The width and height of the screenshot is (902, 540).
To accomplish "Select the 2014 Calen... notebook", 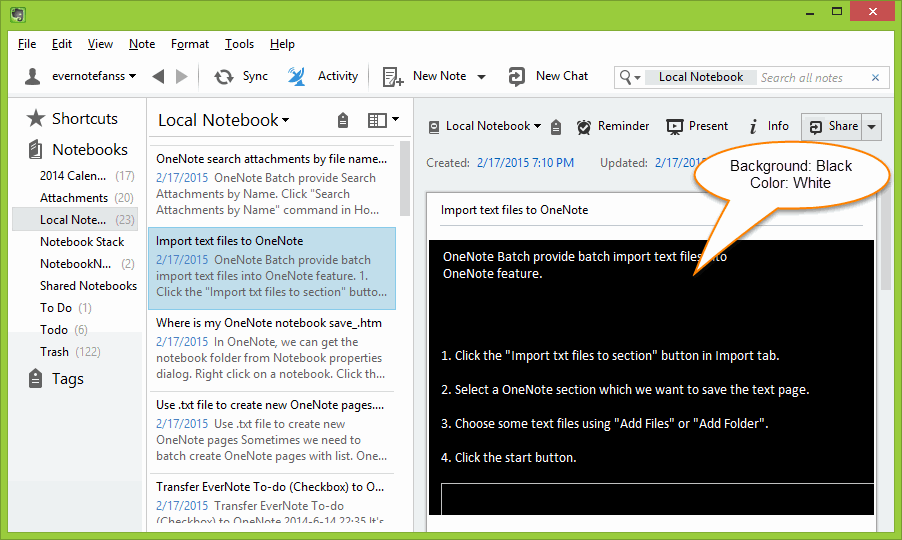I will click(x=75, y=175).
